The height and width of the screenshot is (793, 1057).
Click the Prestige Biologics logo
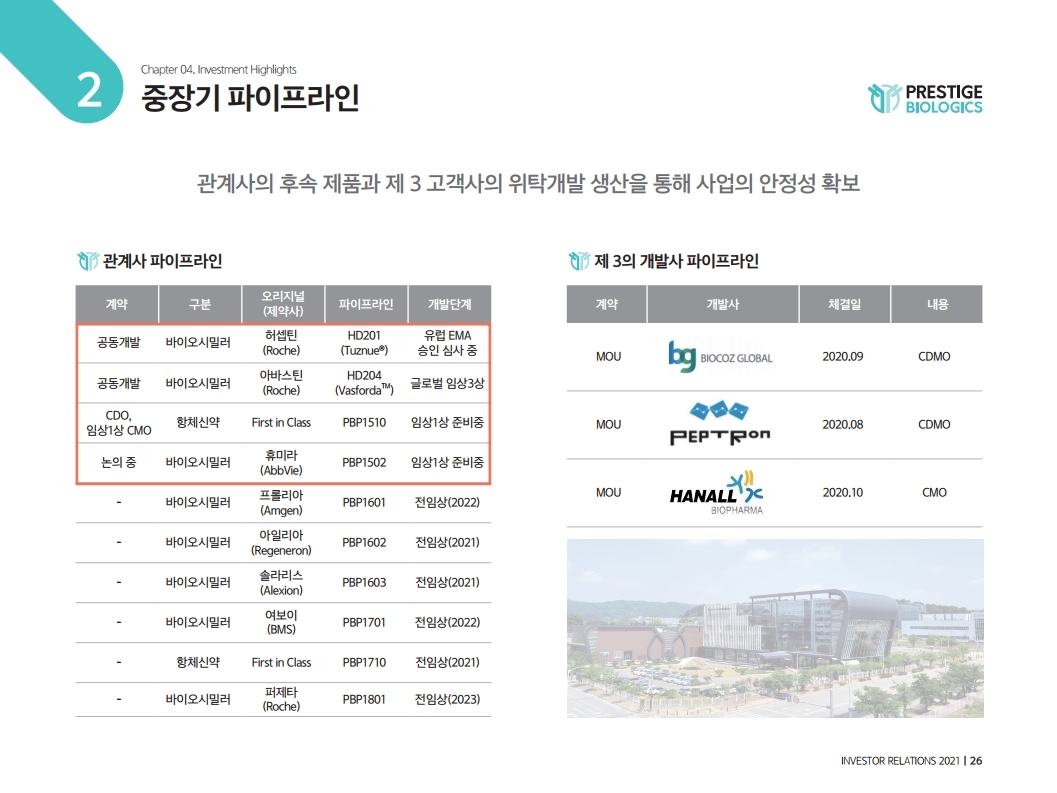(925, 98)
